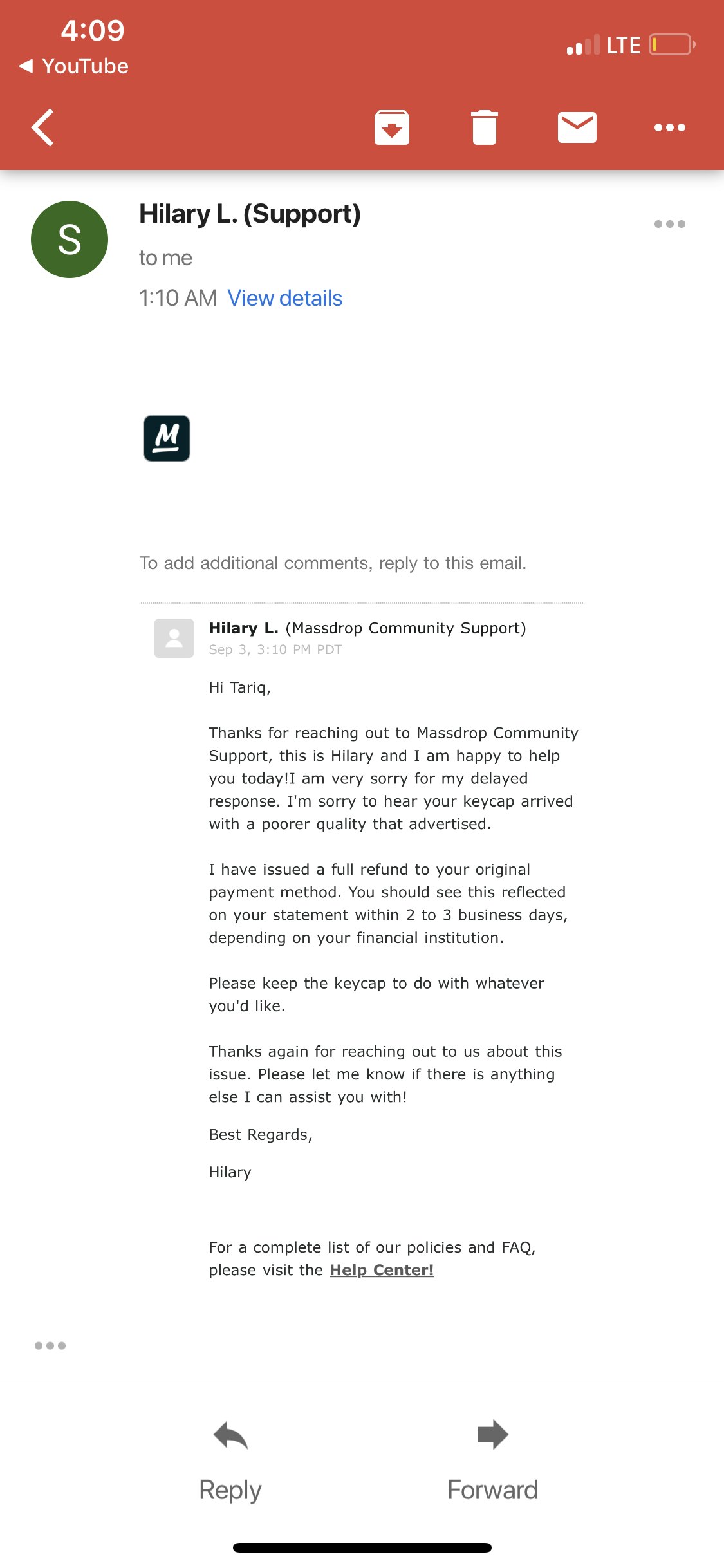This screenshot has height=1568, width=724.
Task: Show trimmed content via bottom ellipsis
Action: pos(50,1345)
